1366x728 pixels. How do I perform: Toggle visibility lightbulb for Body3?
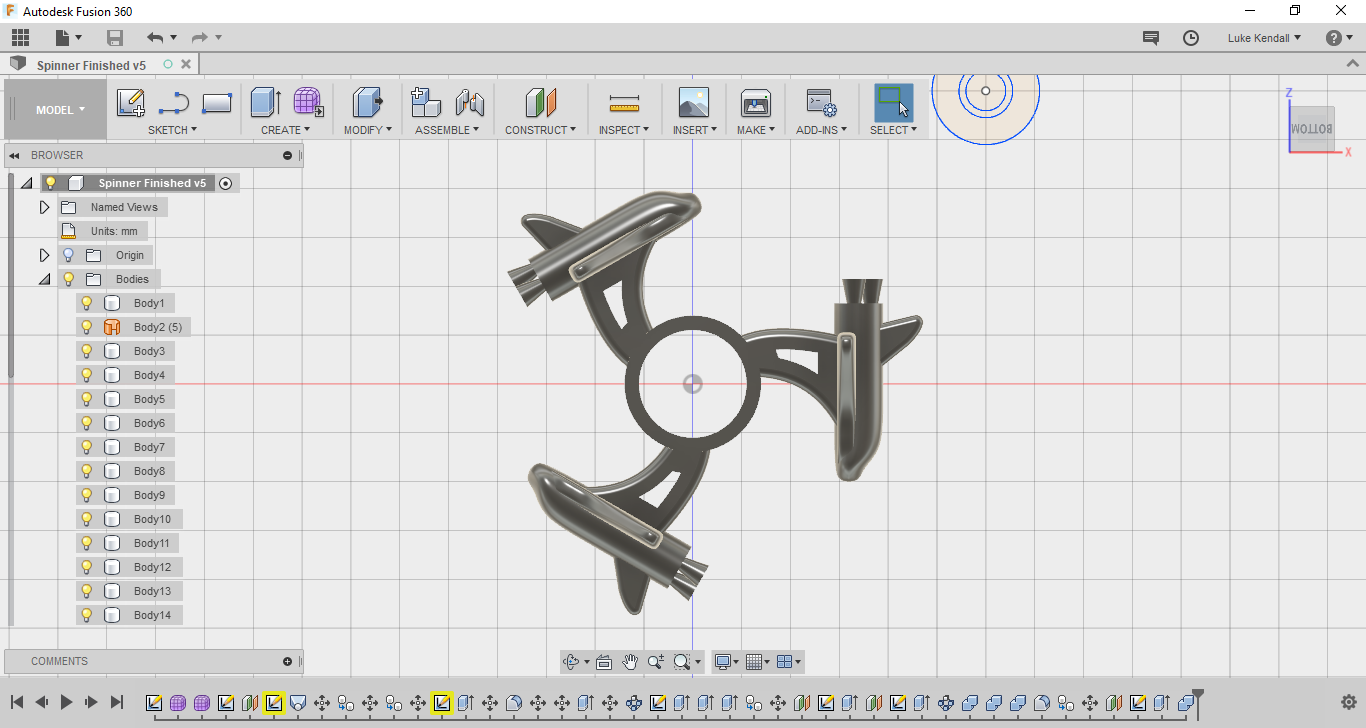point(87,351)
